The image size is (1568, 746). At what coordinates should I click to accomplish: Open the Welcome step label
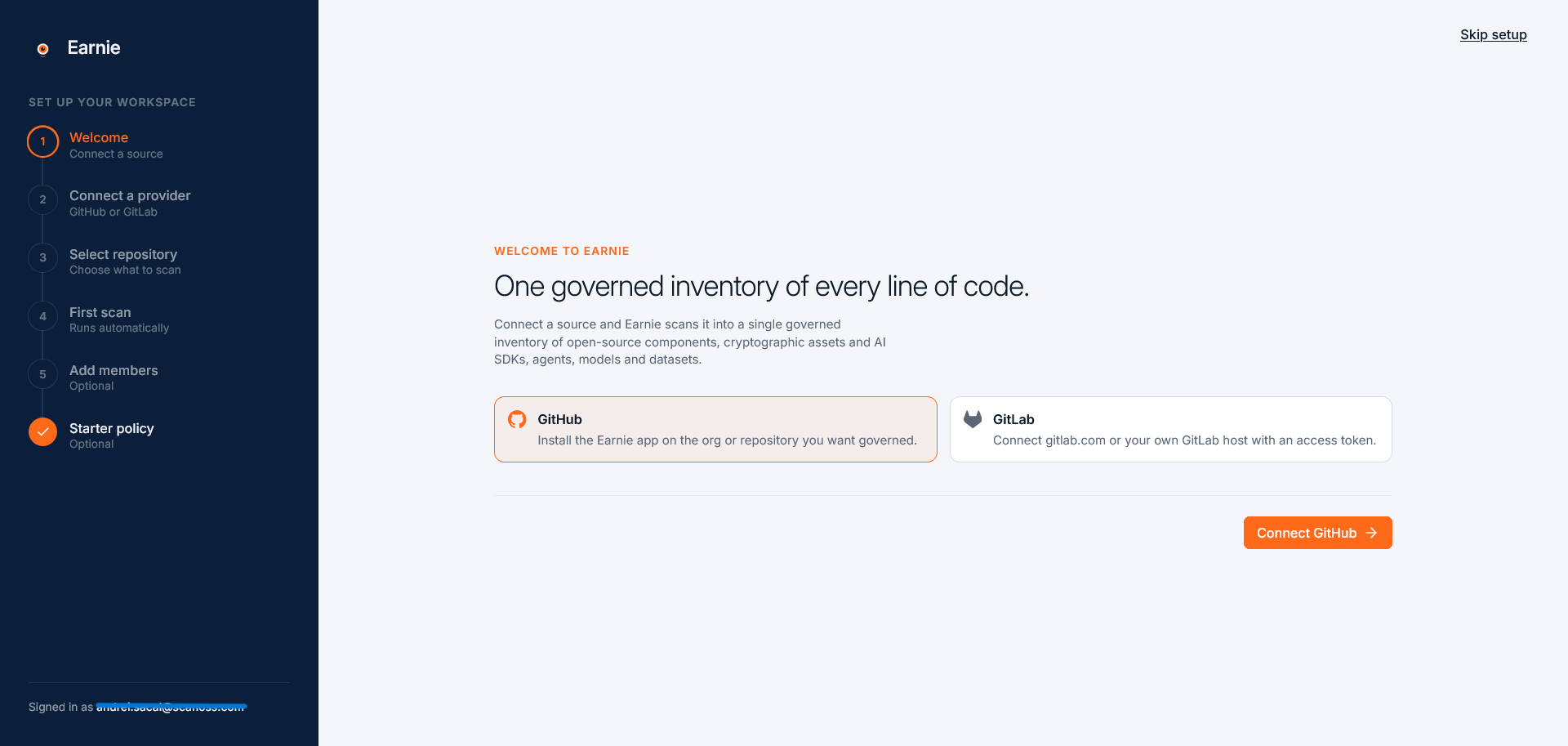click(99, 137)
